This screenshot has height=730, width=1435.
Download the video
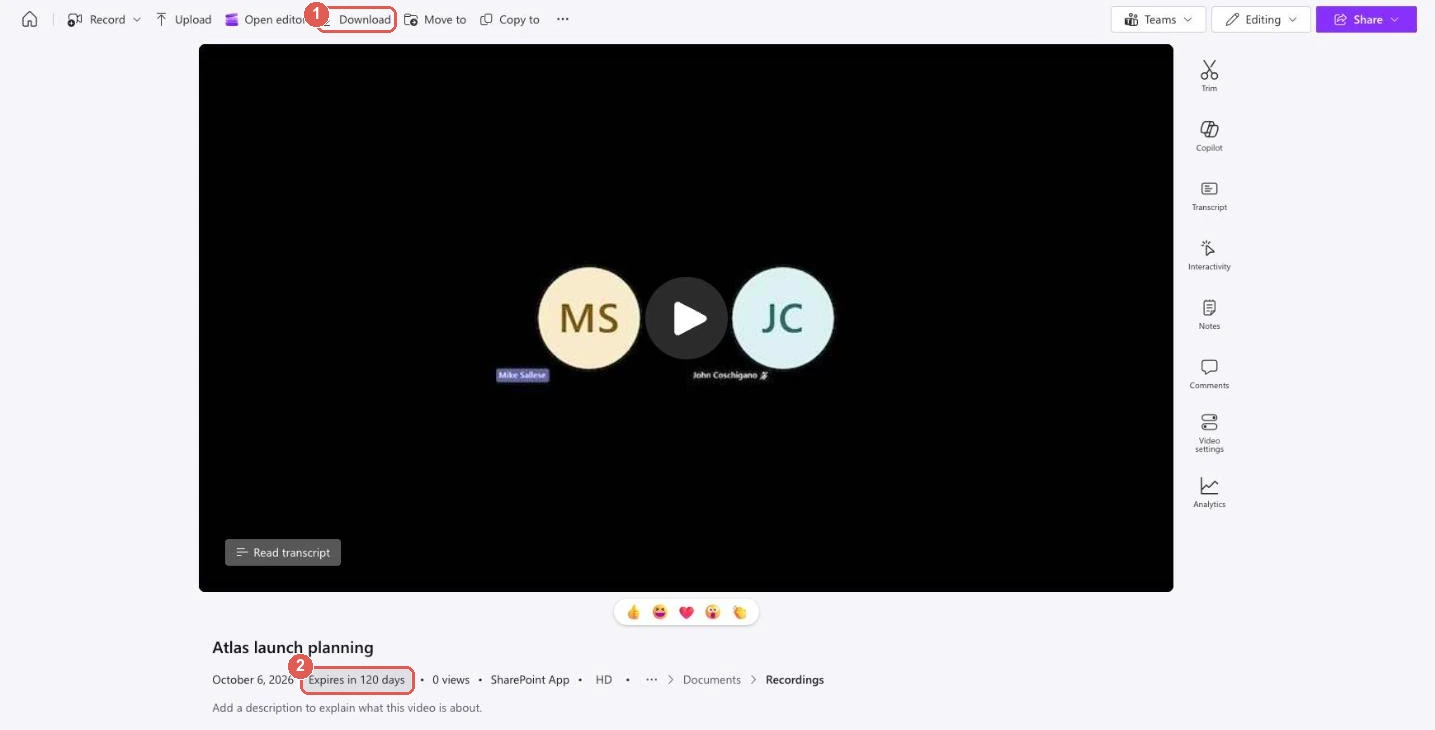pyautogui.click(x=357, y=19)
